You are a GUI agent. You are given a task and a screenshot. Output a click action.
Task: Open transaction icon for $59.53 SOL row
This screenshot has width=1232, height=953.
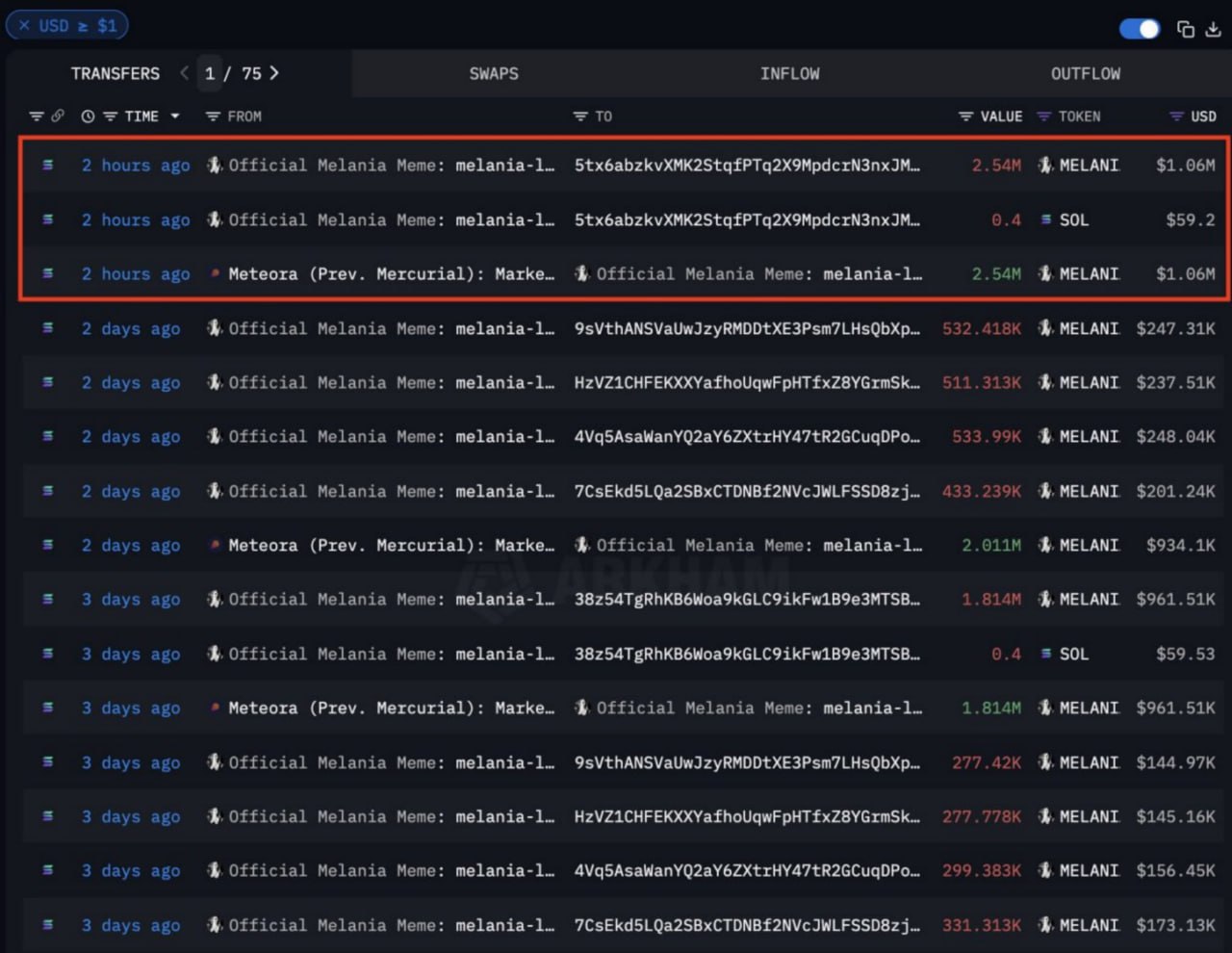point(48,654)
